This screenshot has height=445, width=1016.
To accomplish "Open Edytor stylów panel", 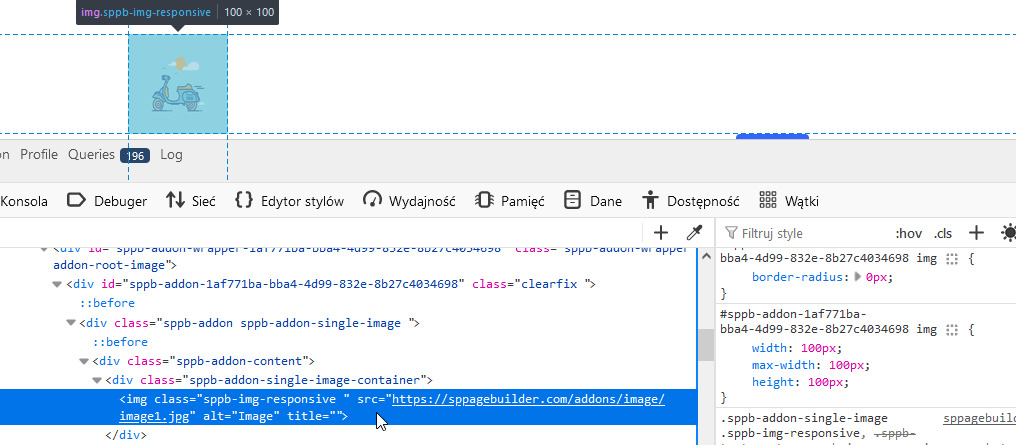I will (289, 201).
